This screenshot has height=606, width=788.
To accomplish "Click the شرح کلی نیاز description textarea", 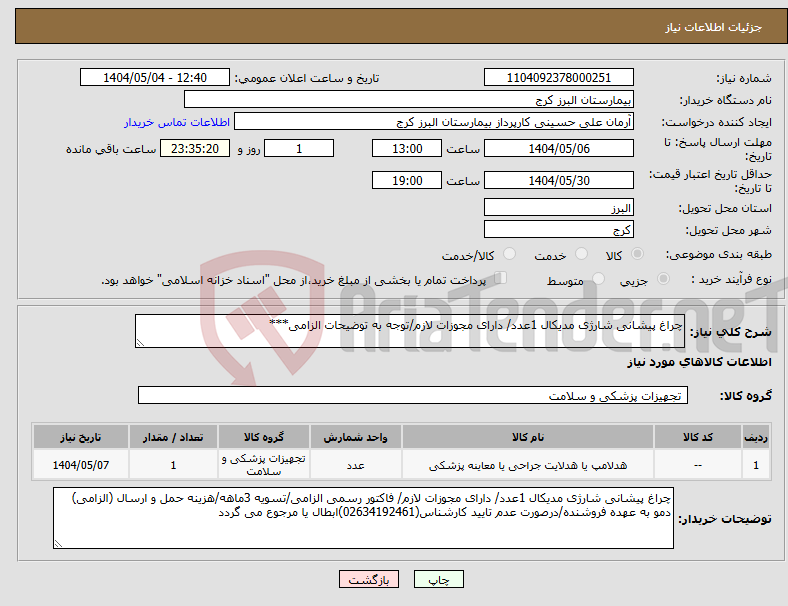I will 410,331.
